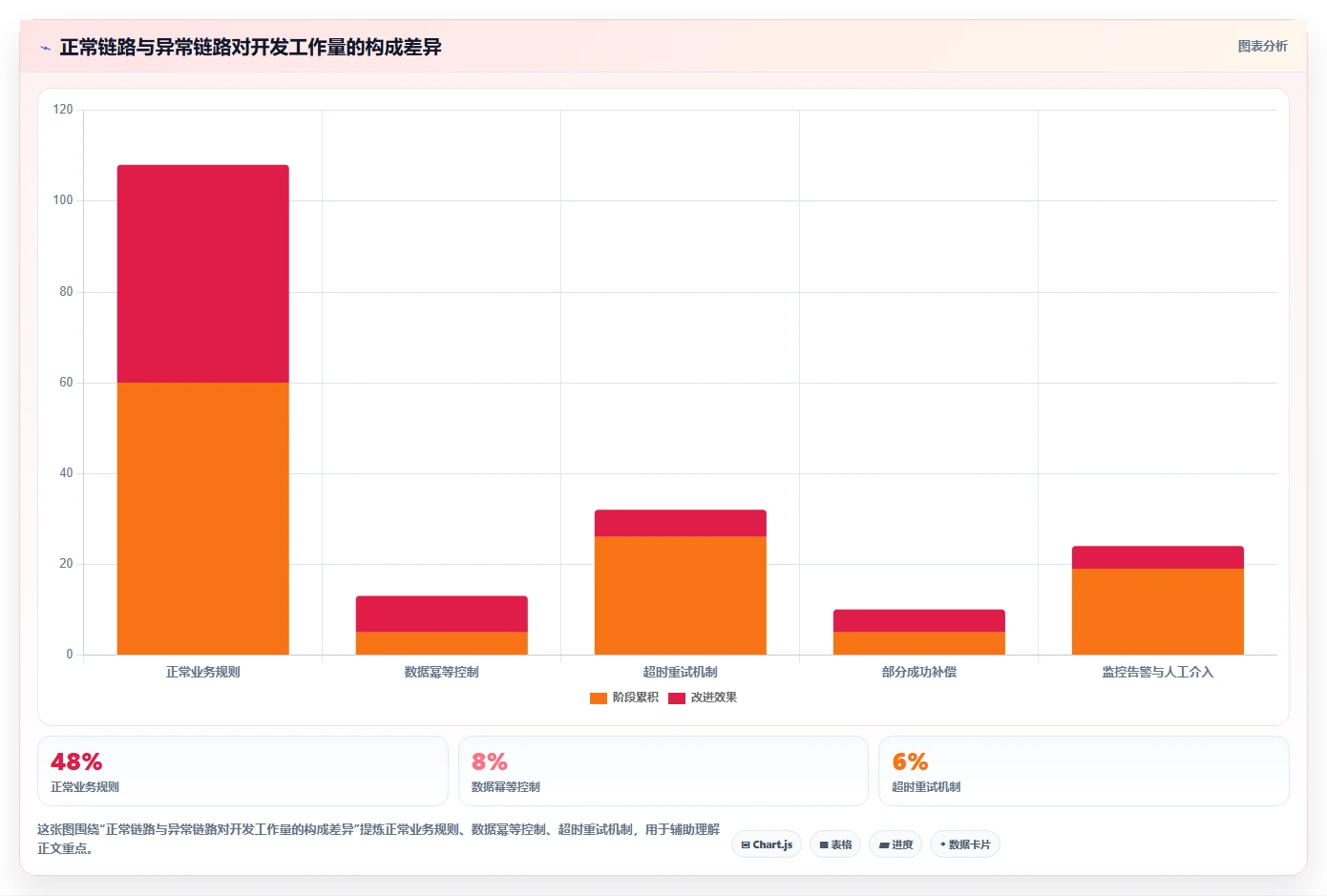Click the 48% 正常业务规则 data card
This screenshot has width=1327, height=896.
[242, 771]
